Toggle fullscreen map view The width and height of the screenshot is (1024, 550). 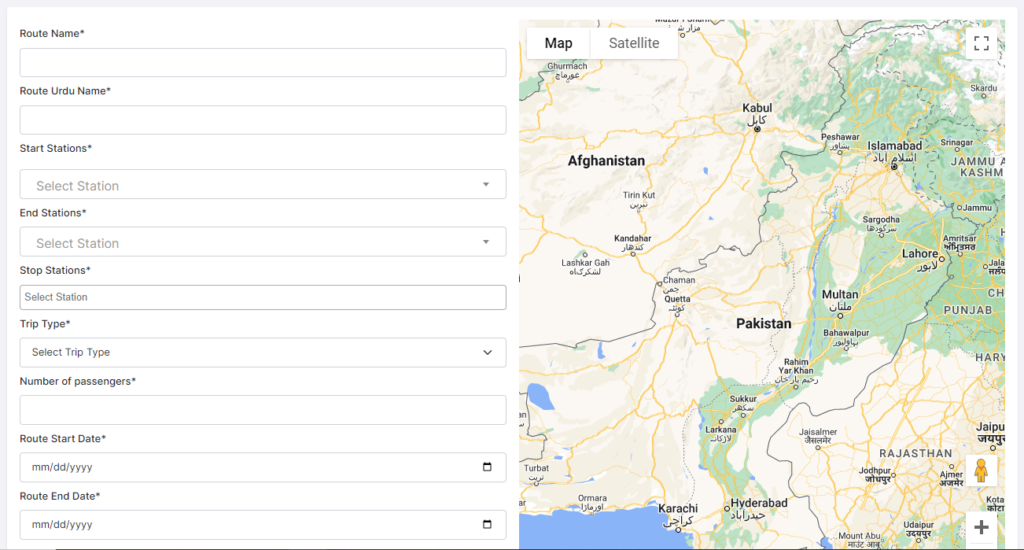tap(981, 43)
